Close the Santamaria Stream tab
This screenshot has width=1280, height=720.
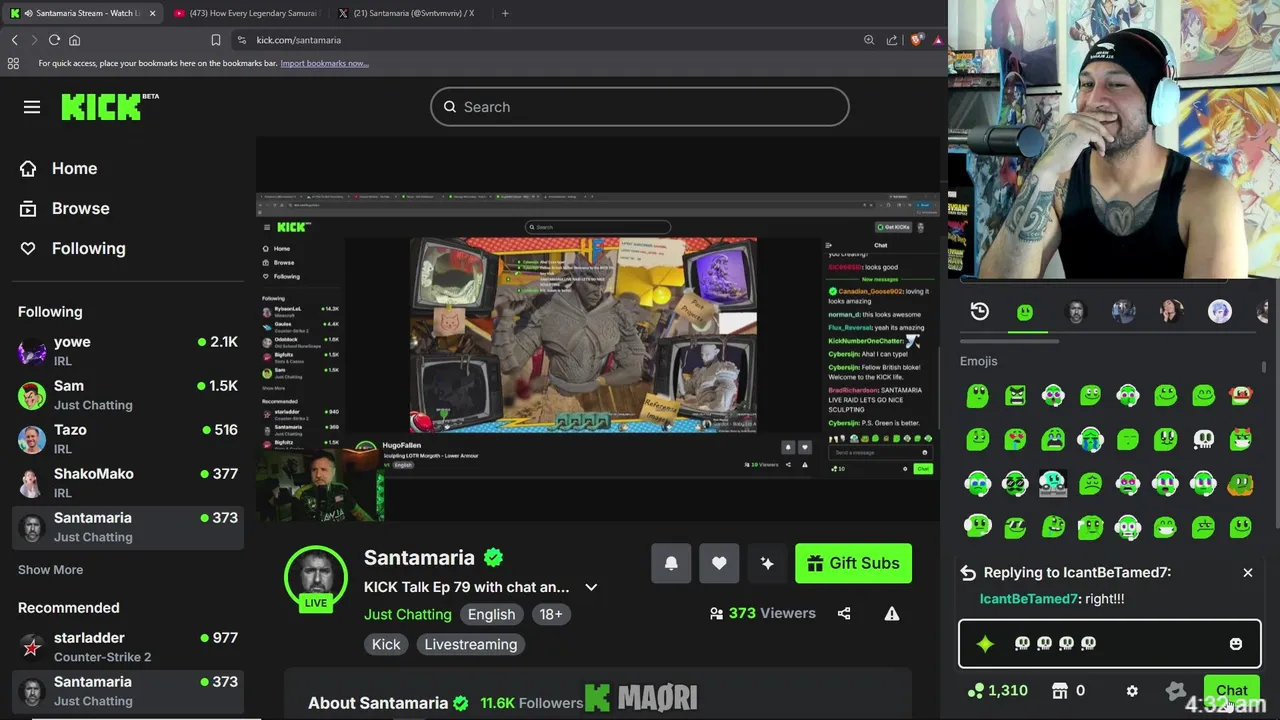152,13
